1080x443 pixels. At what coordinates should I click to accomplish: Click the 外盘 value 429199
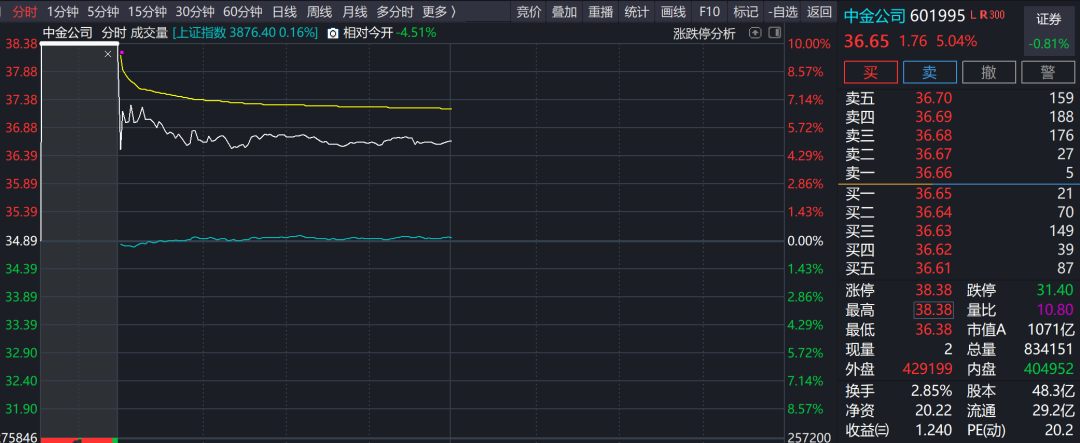coord(926,370)
